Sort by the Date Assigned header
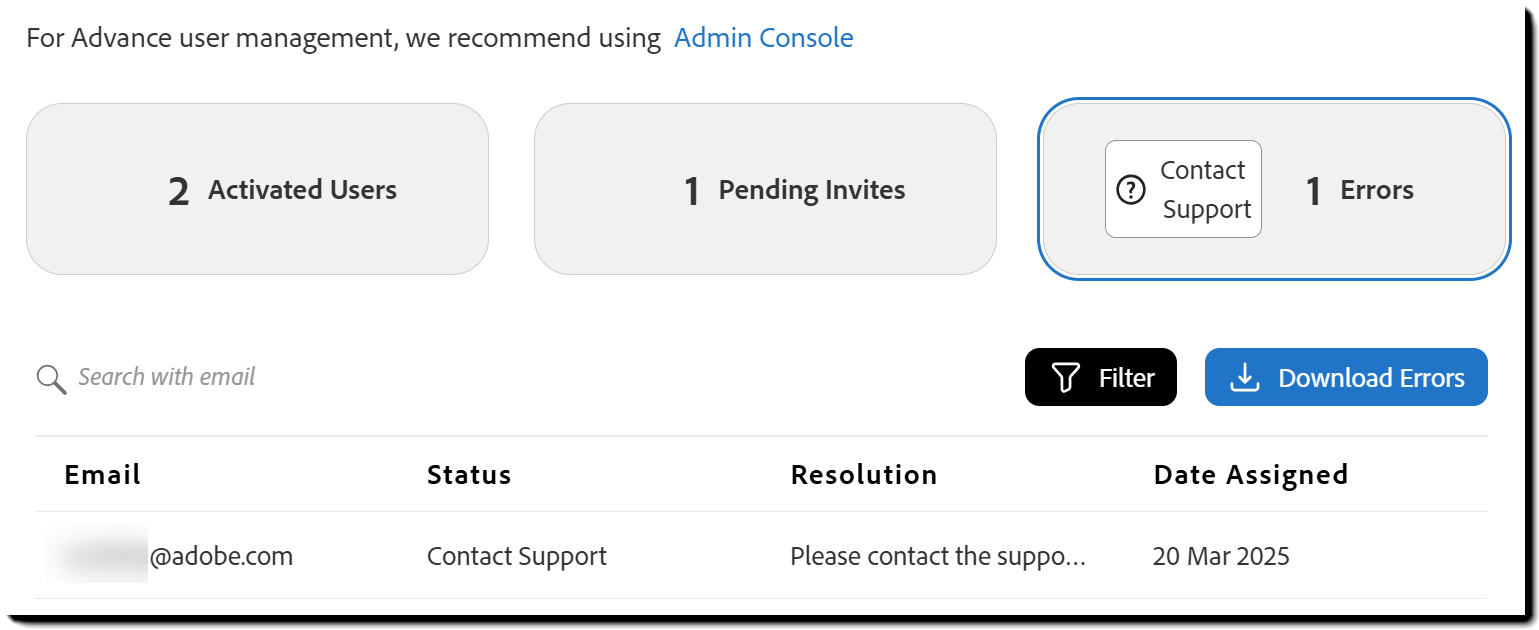This screenshot has width=1539, height=630. [x=1250, y=474]
